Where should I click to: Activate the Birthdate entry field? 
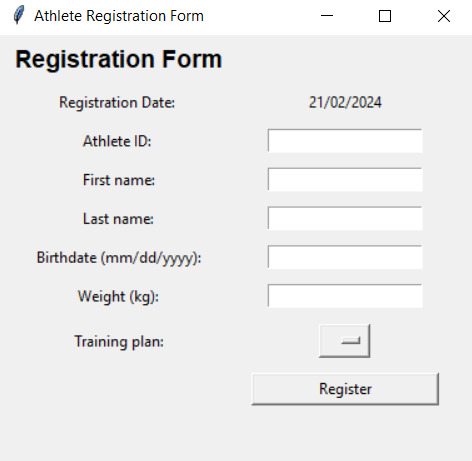tap(345, 257)
